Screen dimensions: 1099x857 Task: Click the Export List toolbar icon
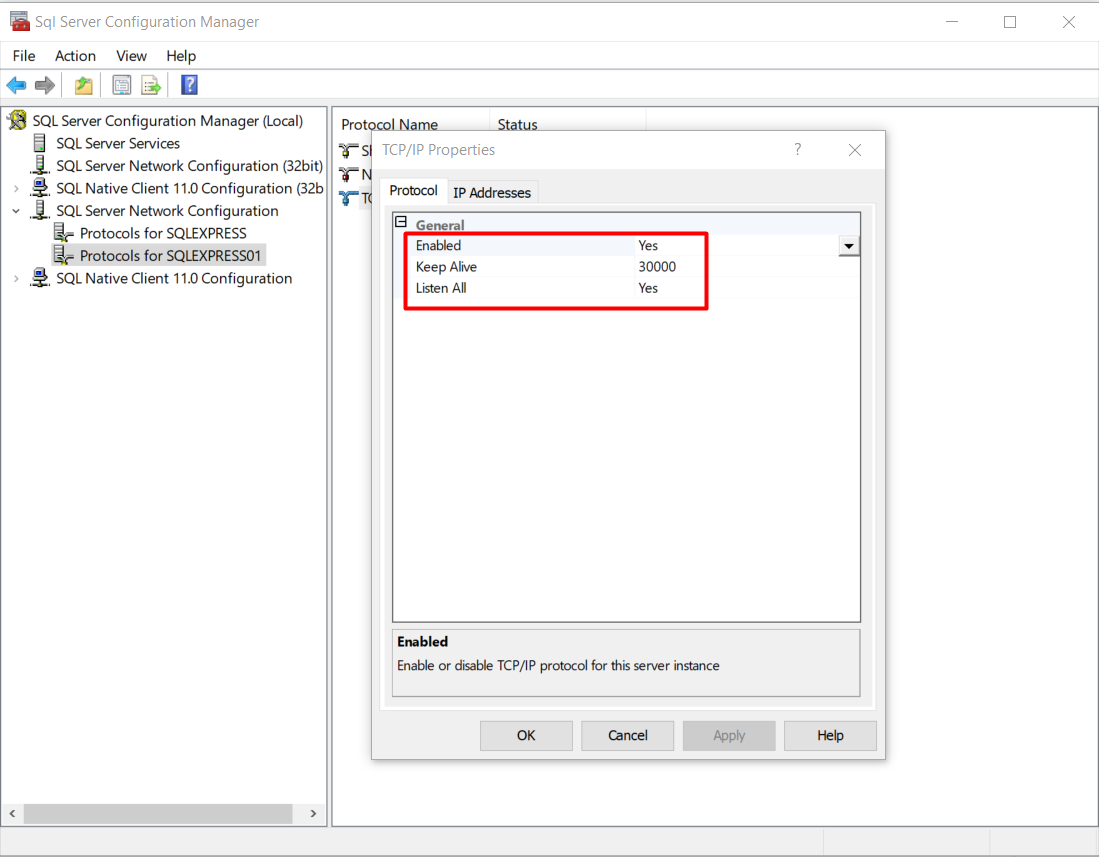tap(151, 85)
